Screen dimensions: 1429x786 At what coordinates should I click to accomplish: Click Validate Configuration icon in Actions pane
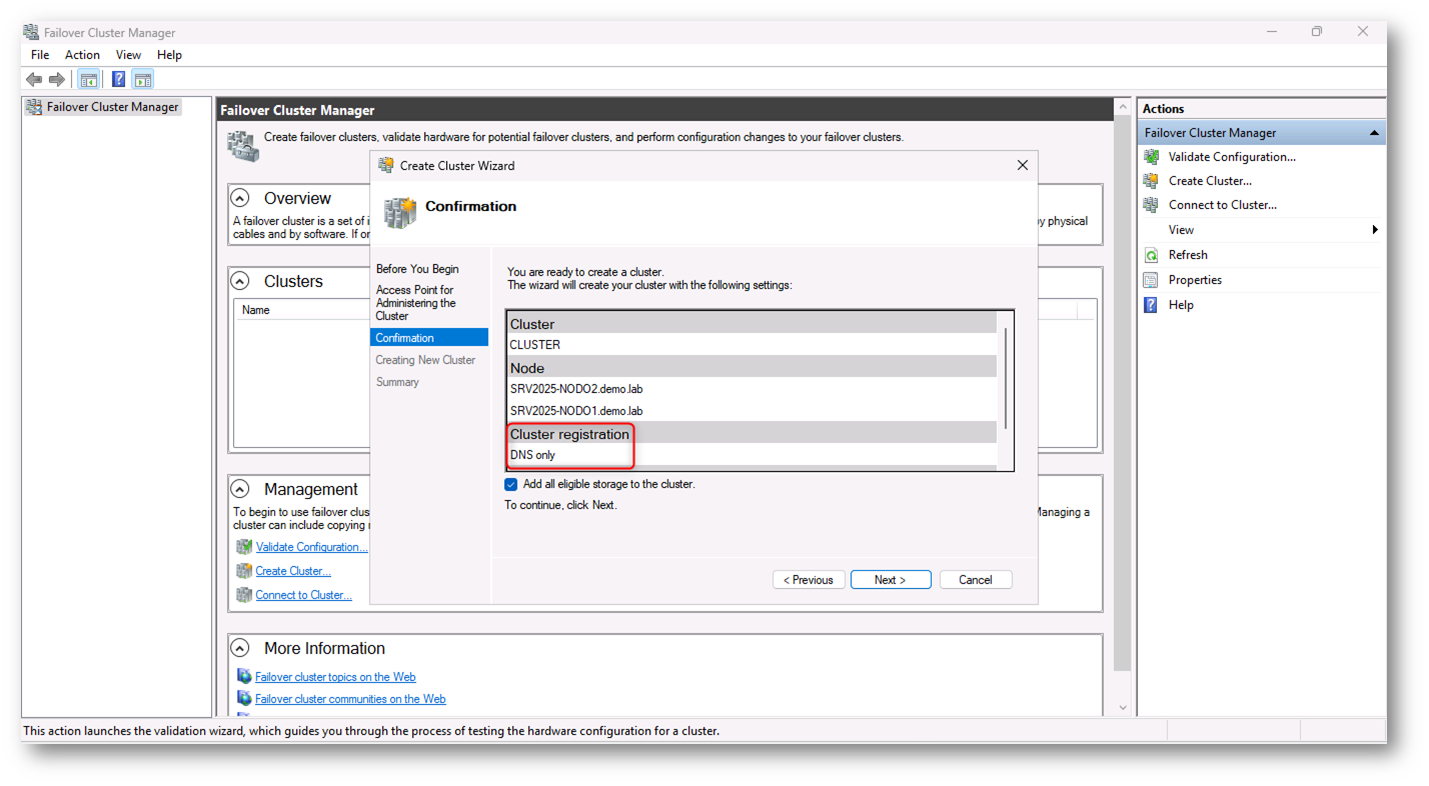1151,157
